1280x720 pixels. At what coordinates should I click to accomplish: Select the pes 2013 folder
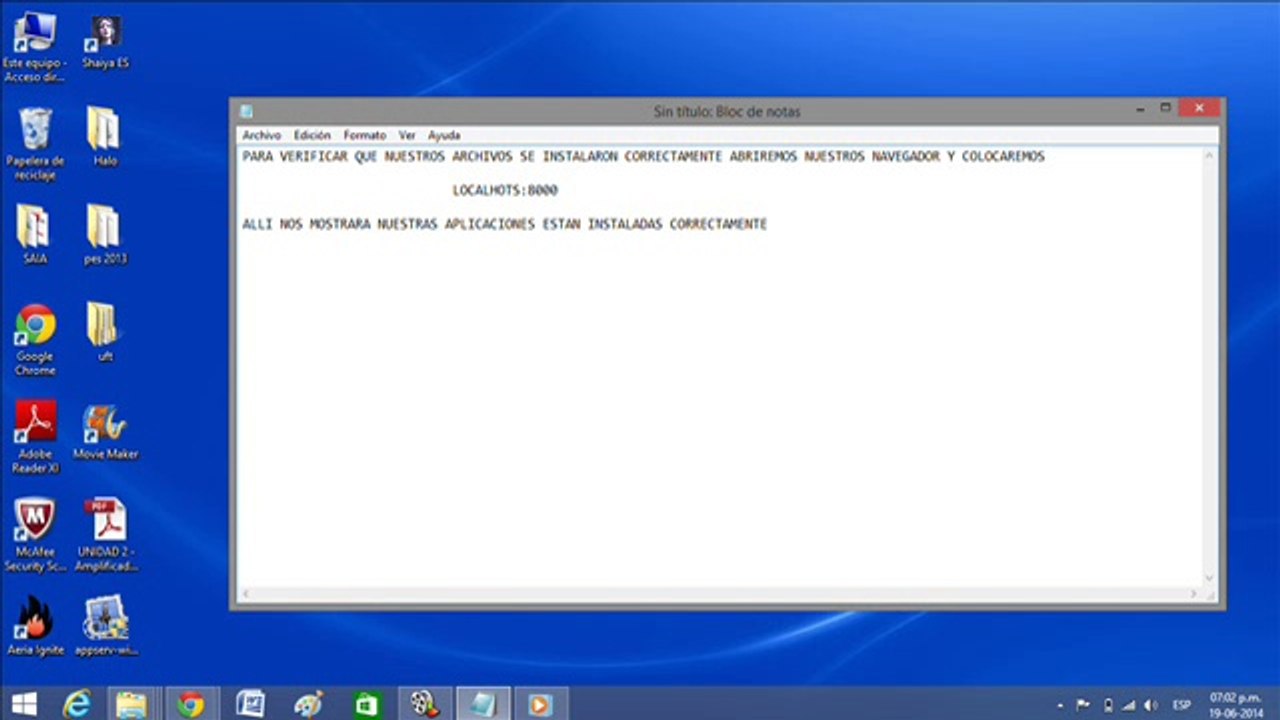tap(105, 234)
